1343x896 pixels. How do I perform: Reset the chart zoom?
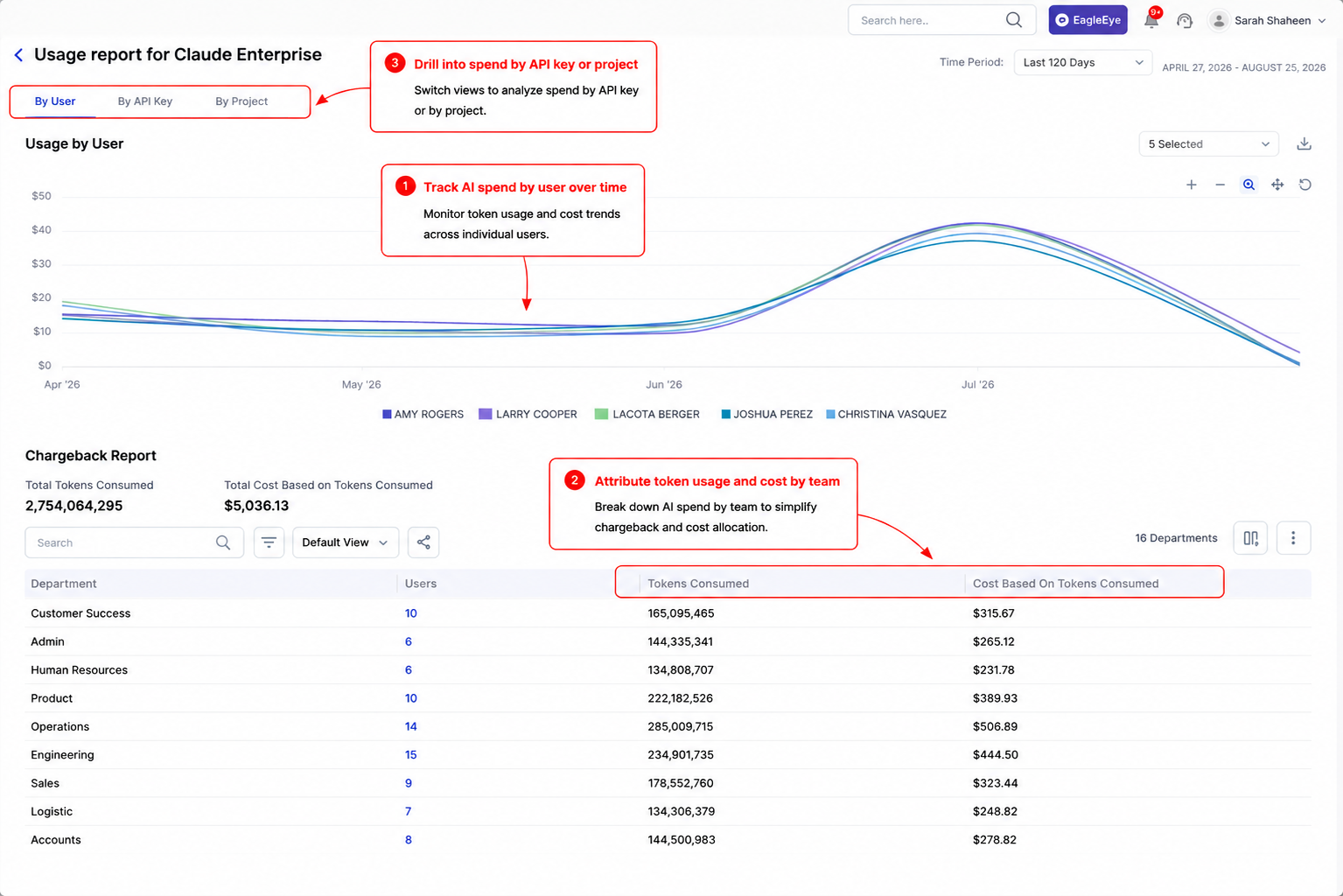click(x=1305, y=185)
